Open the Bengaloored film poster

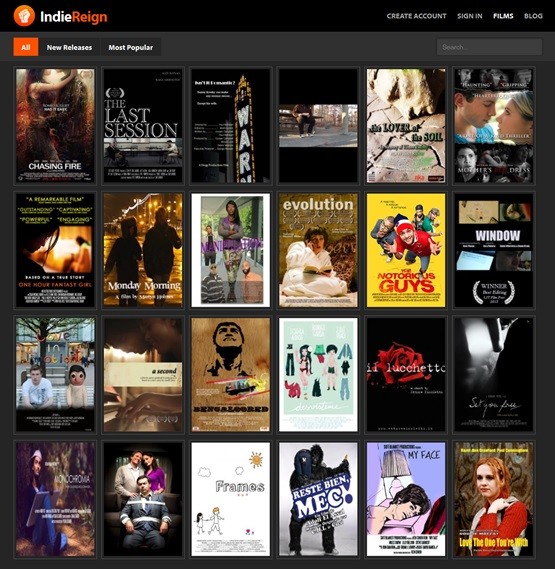[x=230, y=374]
